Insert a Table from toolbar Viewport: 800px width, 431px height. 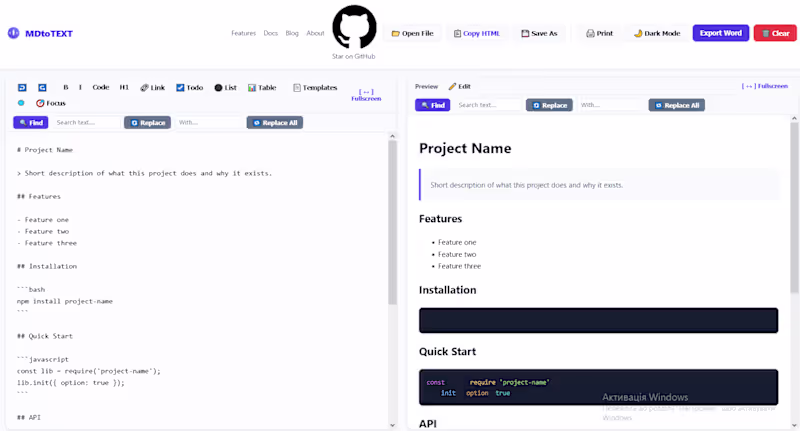tap(262, 88)
